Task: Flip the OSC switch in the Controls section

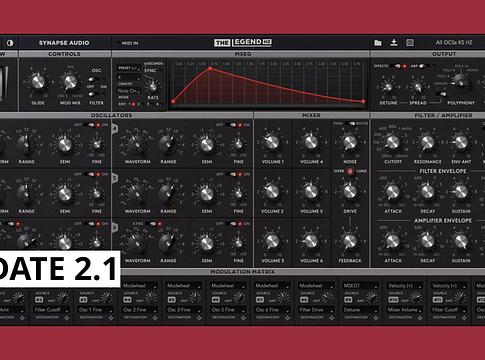Action: 94,79
